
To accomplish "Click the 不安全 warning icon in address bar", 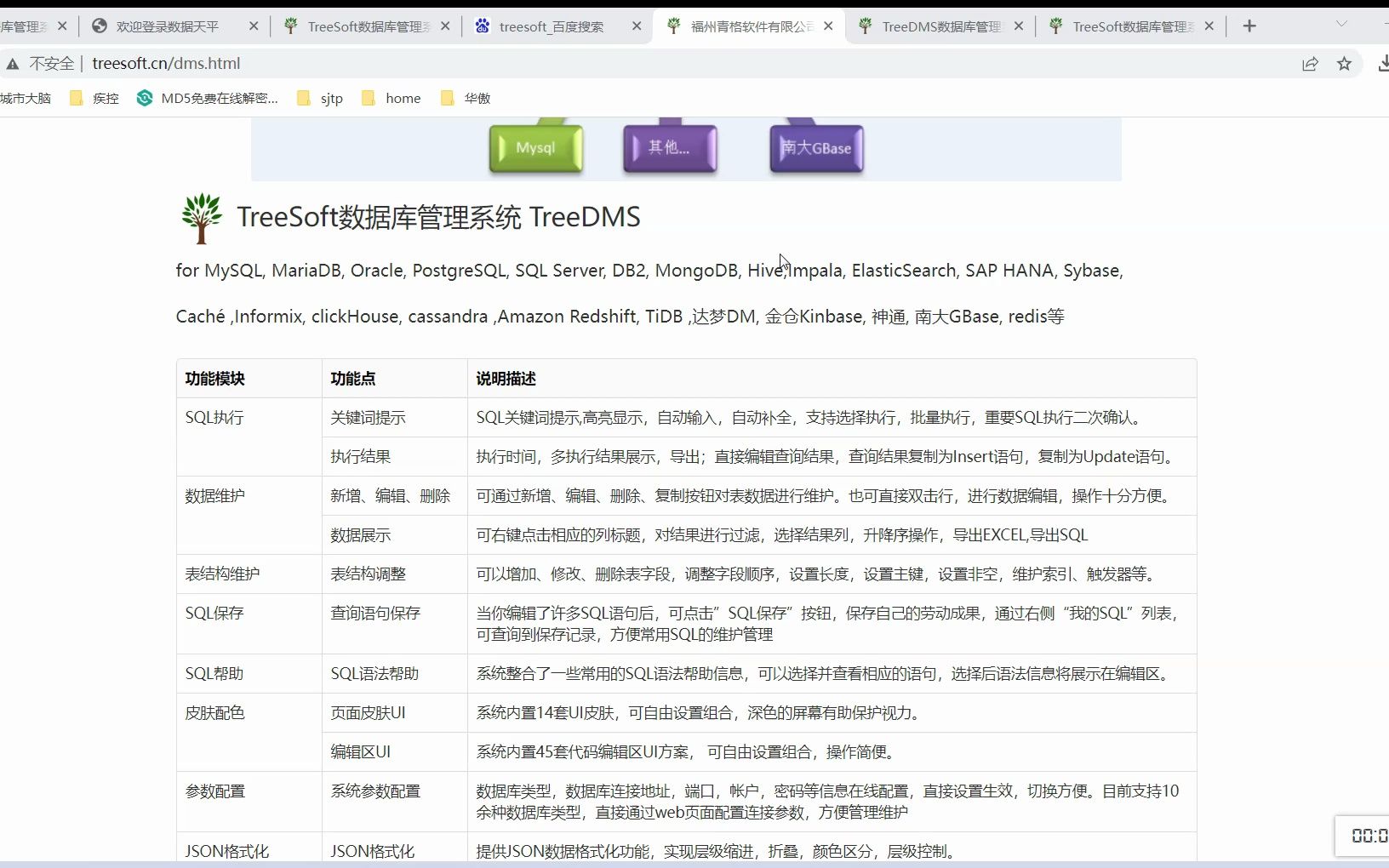I will point(14,64).
